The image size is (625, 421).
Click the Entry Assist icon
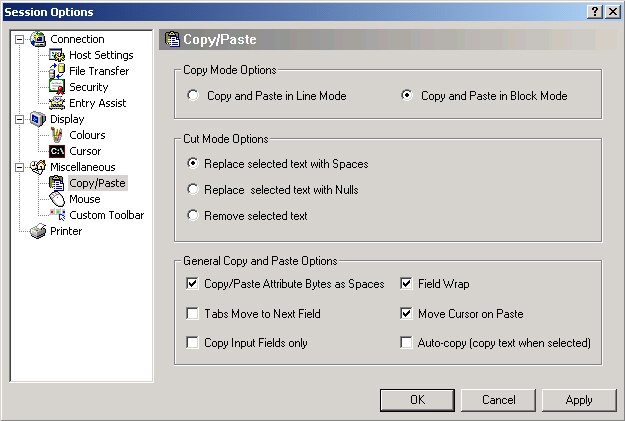pyautogui.click(x=57, y=103)
